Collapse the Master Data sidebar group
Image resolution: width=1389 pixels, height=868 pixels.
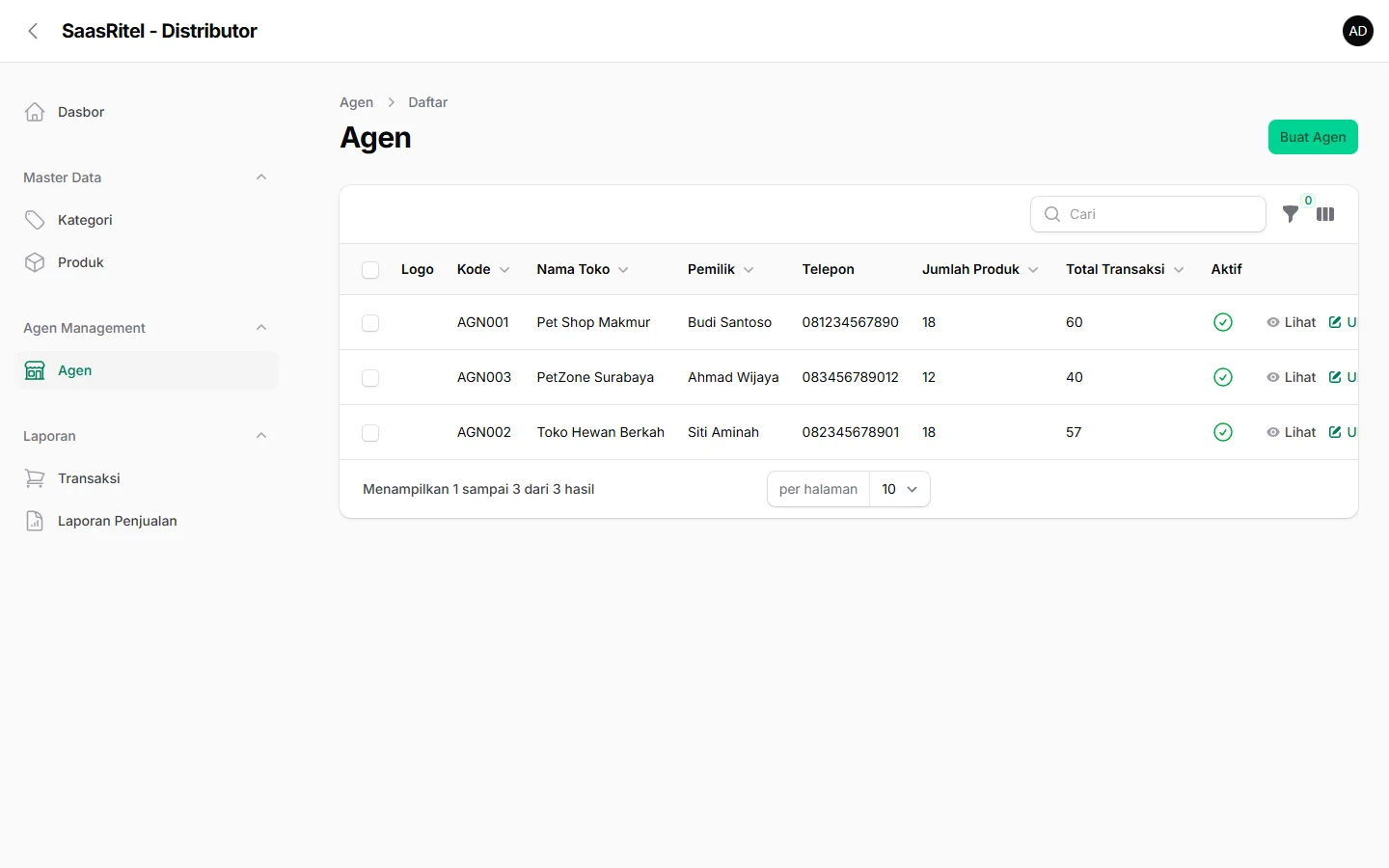click(261, 177)
